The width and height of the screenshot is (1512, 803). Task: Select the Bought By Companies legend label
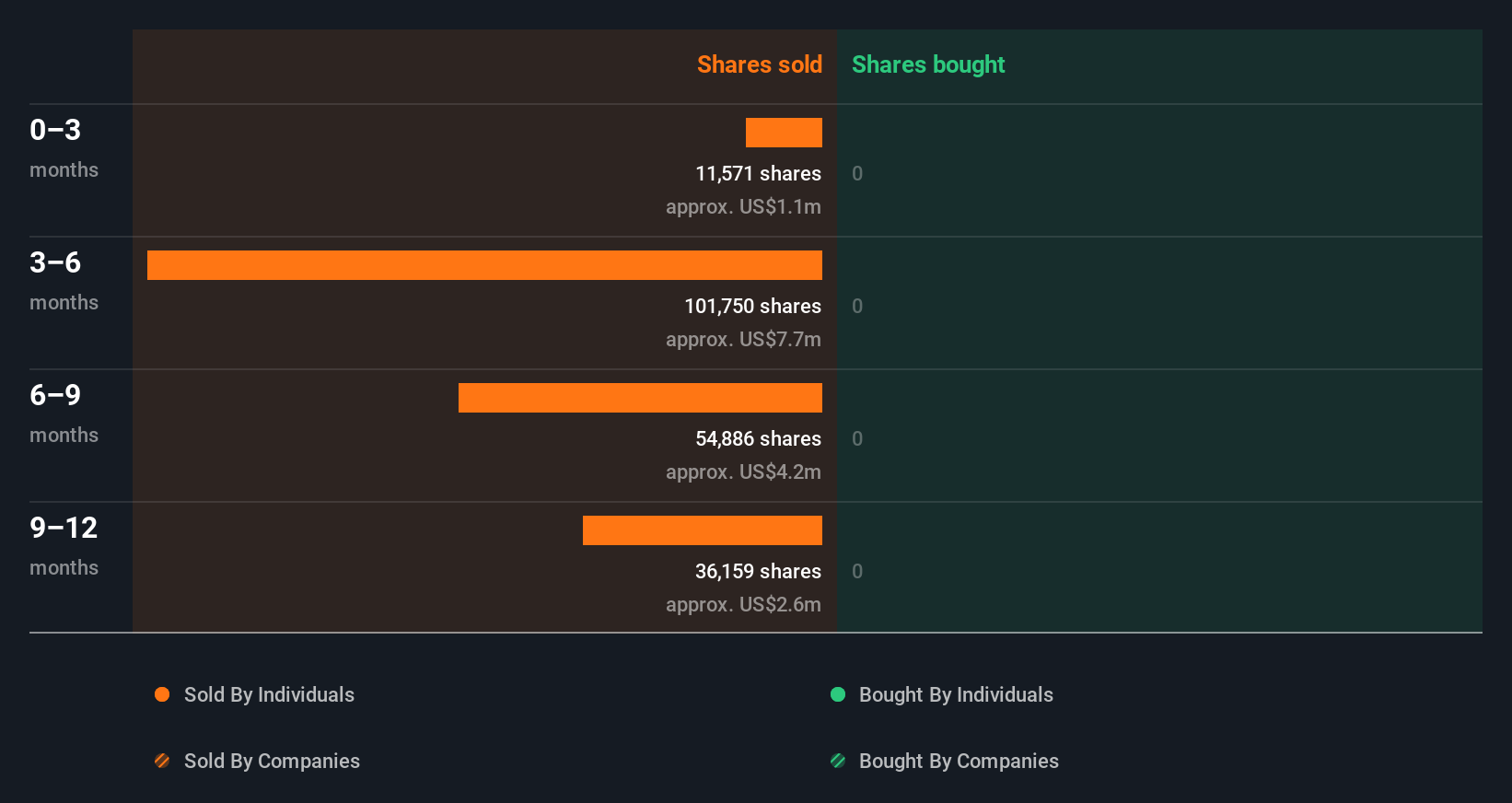959,762
